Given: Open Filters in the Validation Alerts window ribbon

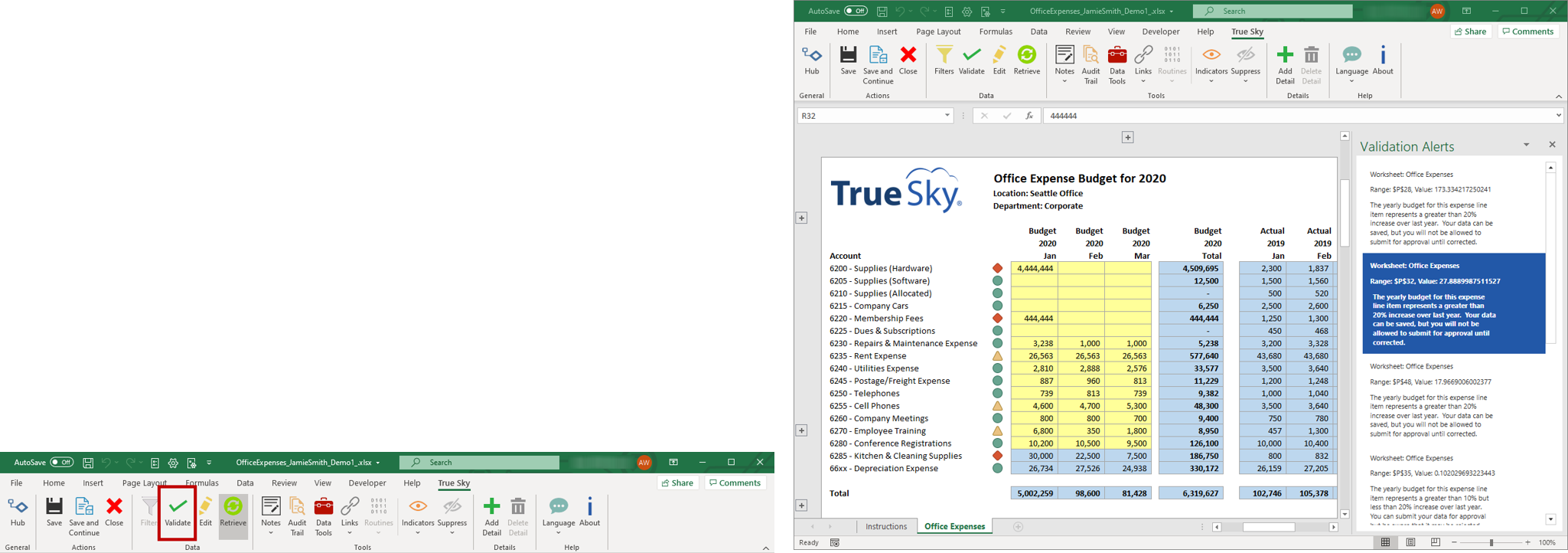Looking at the screenshot, I should 944,61.
